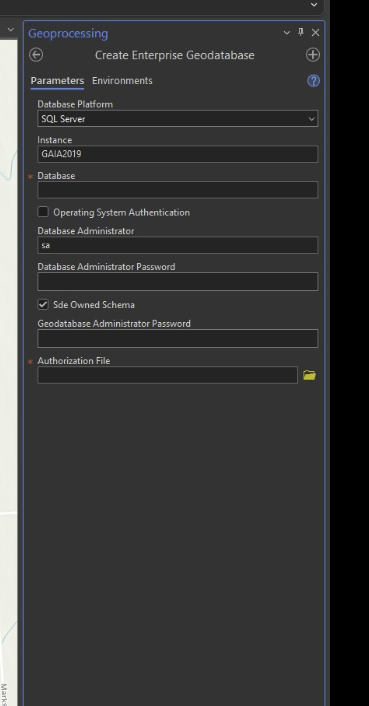Close the Geoprocessing pane
The image size is (369, 706).
(315, 32)
